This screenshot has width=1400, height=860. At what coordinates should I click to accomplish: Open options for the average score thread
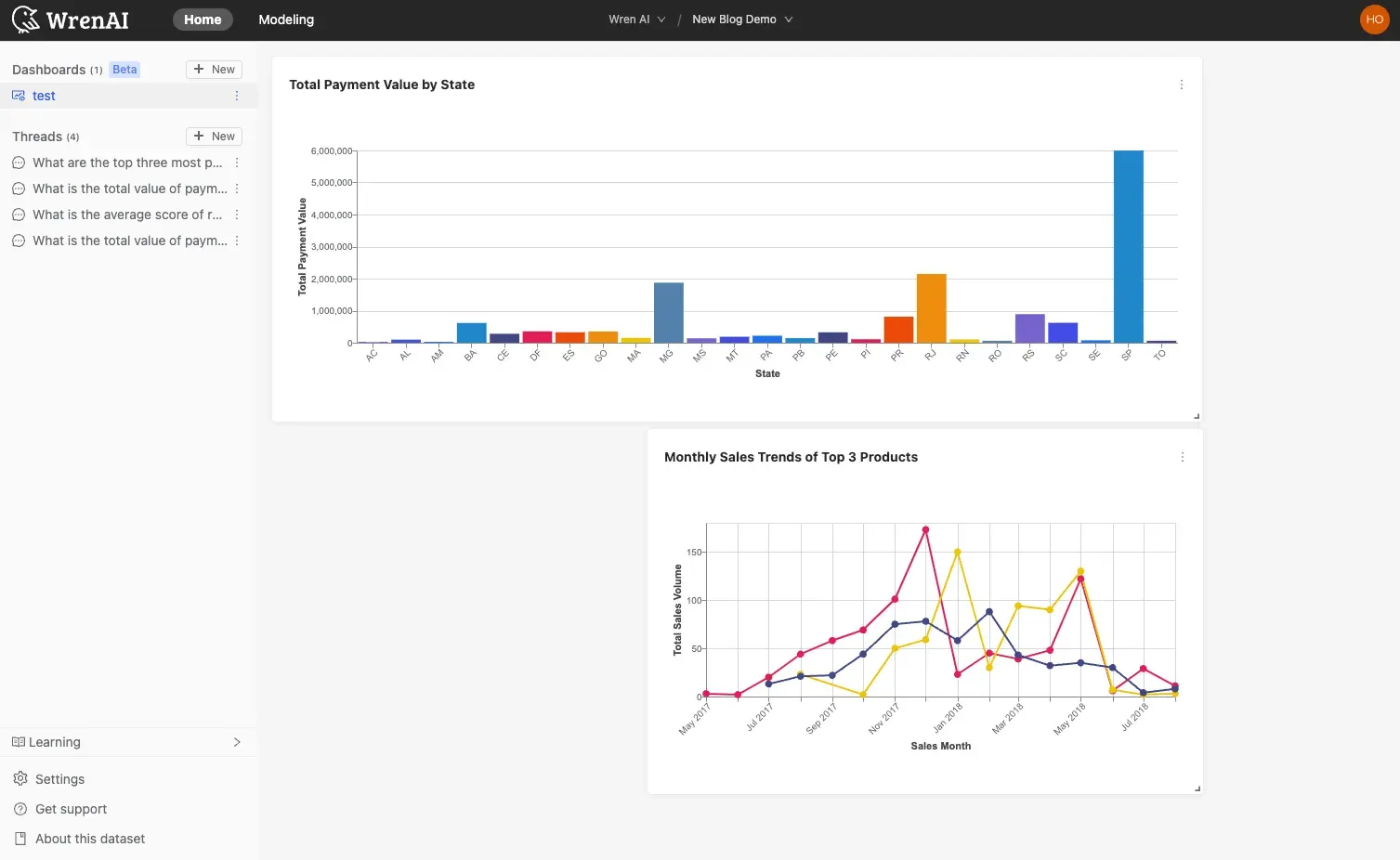click(x=237, y=215)
